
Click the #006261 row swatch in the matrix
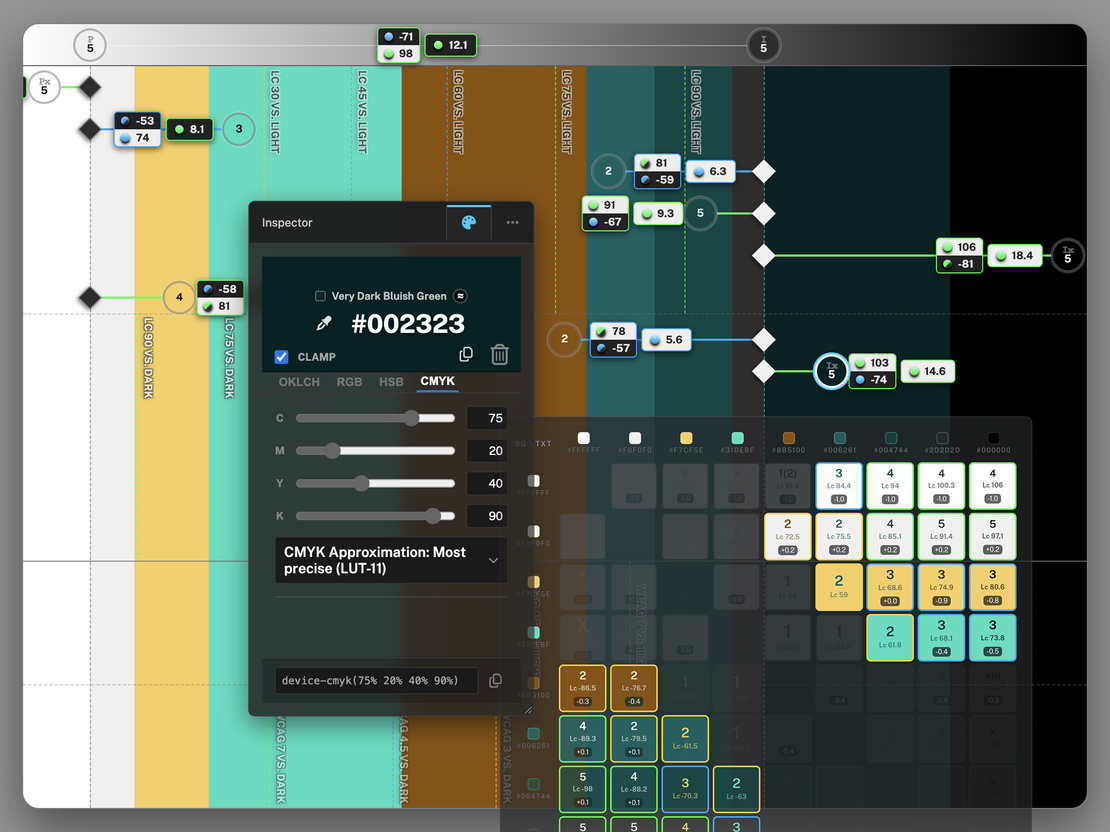pyautogui.click(x=534, y=734)
